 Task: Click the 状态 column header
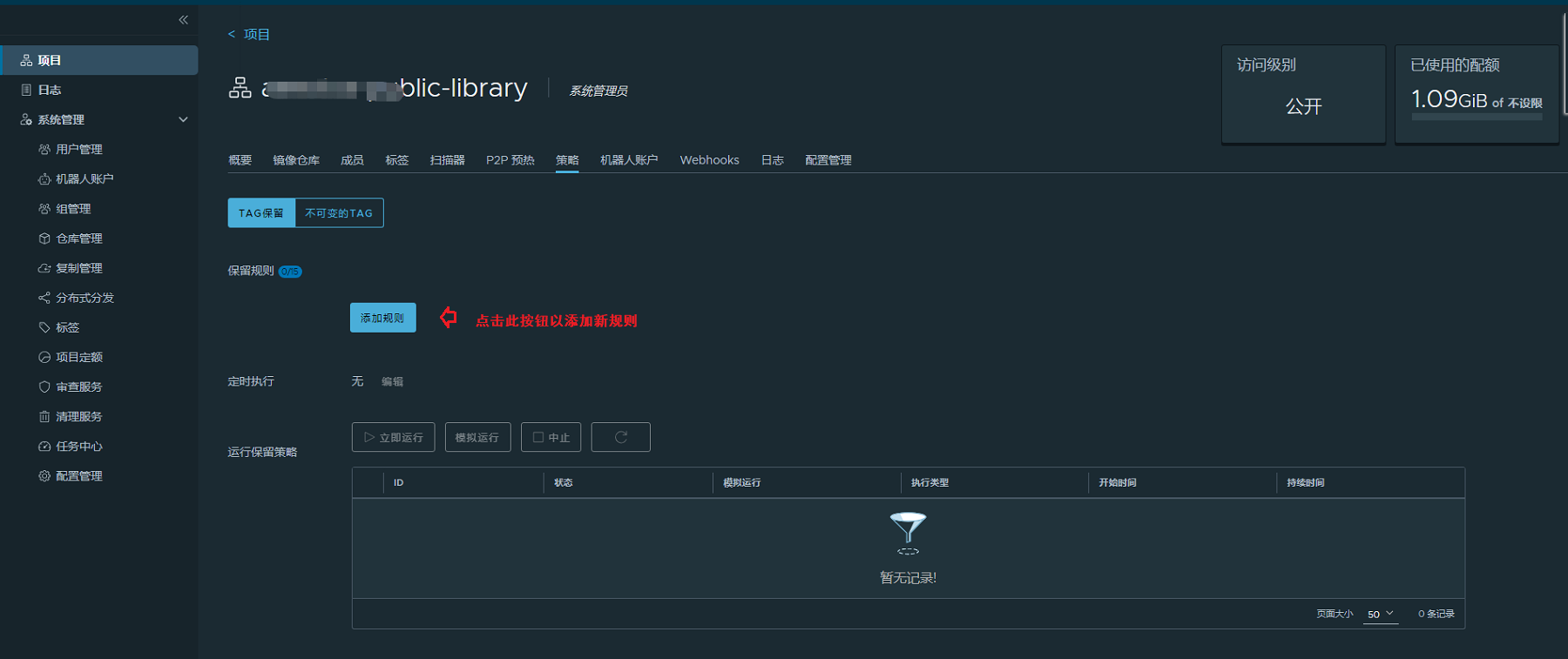[564, 482]
